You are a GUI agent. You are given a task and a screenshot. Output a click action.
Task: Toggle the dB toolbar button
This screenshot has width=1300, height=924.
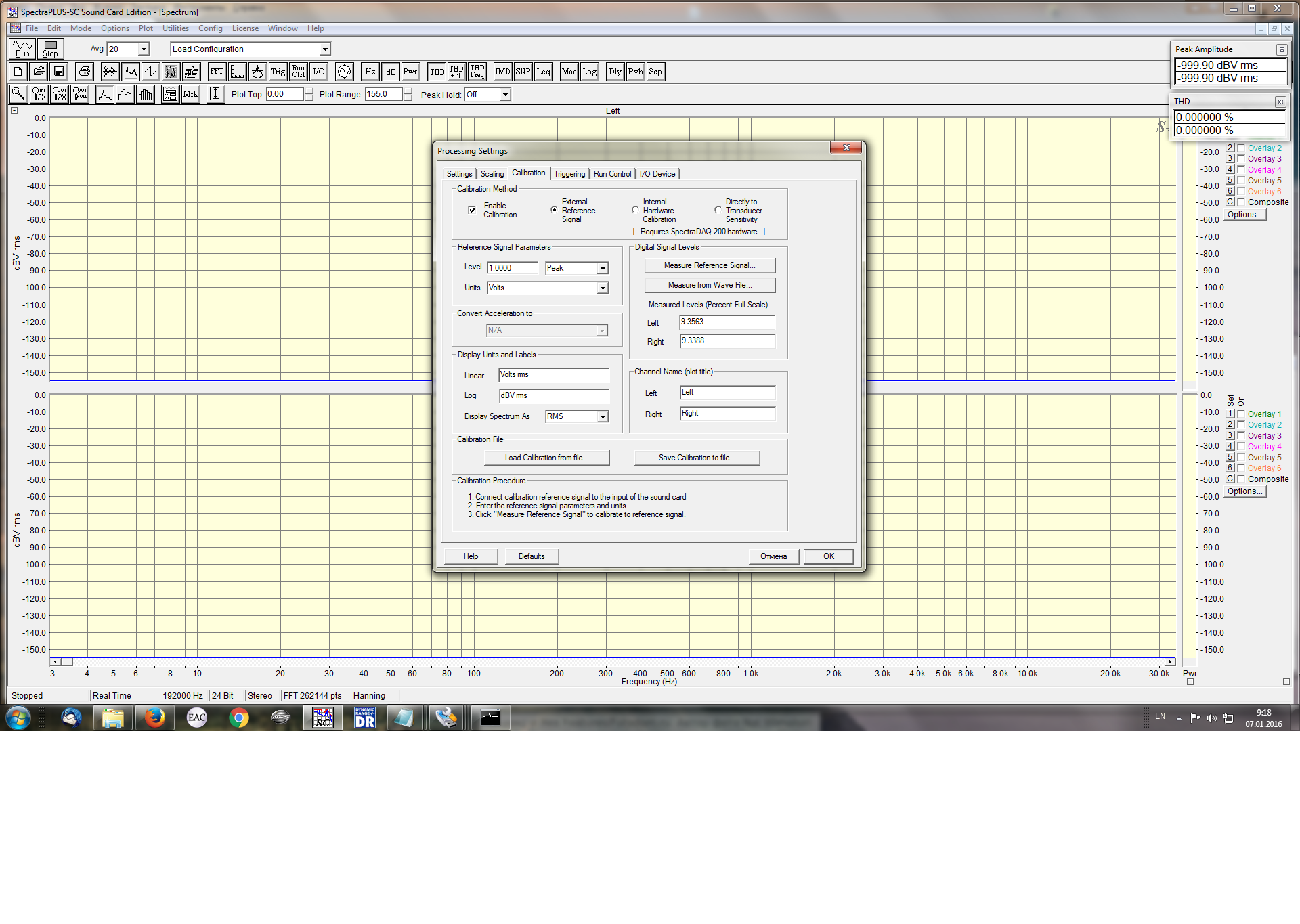click(391, 72)
